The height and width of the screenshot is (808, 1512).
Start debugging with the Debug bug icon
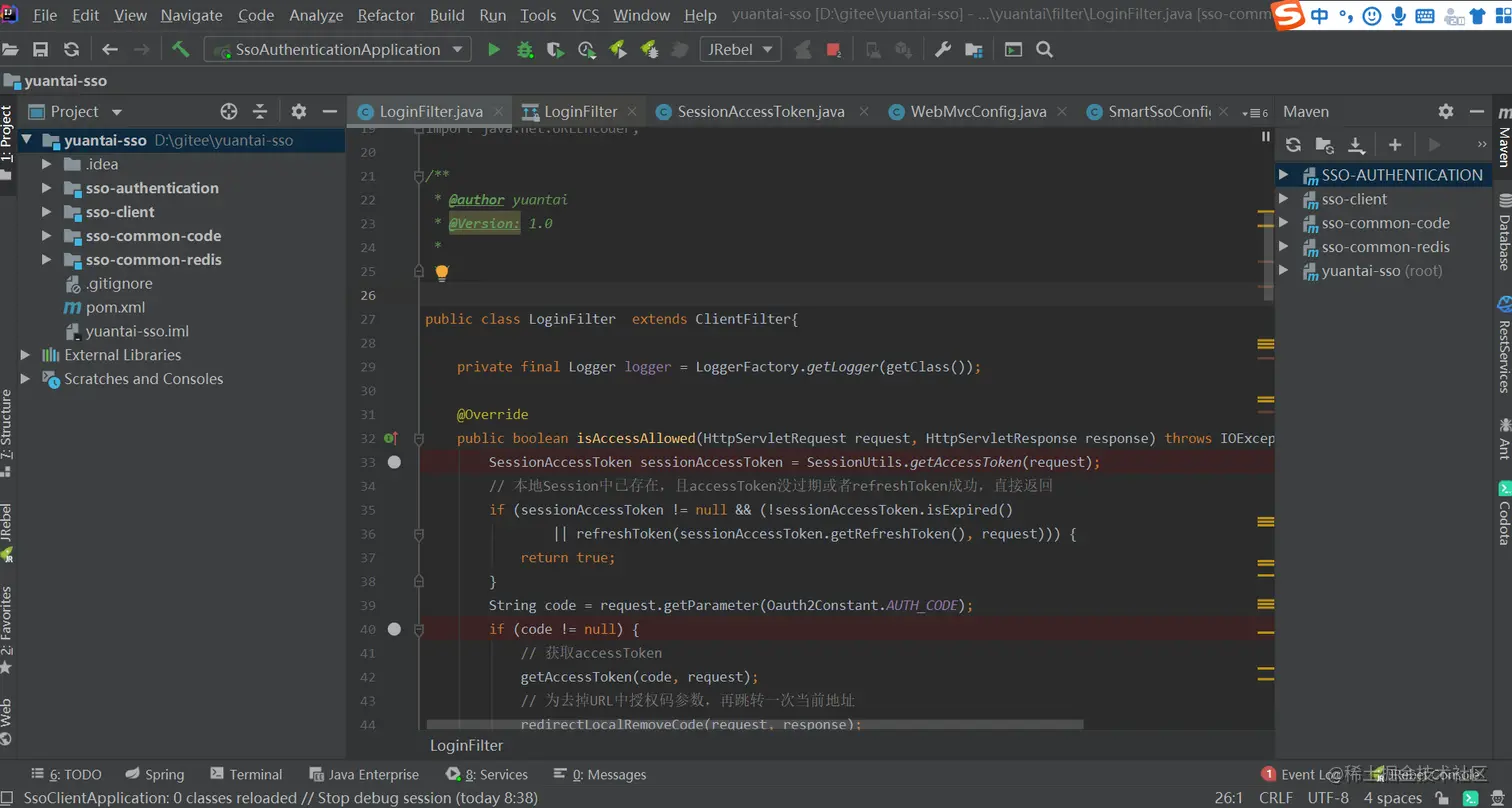pos(524,49)
